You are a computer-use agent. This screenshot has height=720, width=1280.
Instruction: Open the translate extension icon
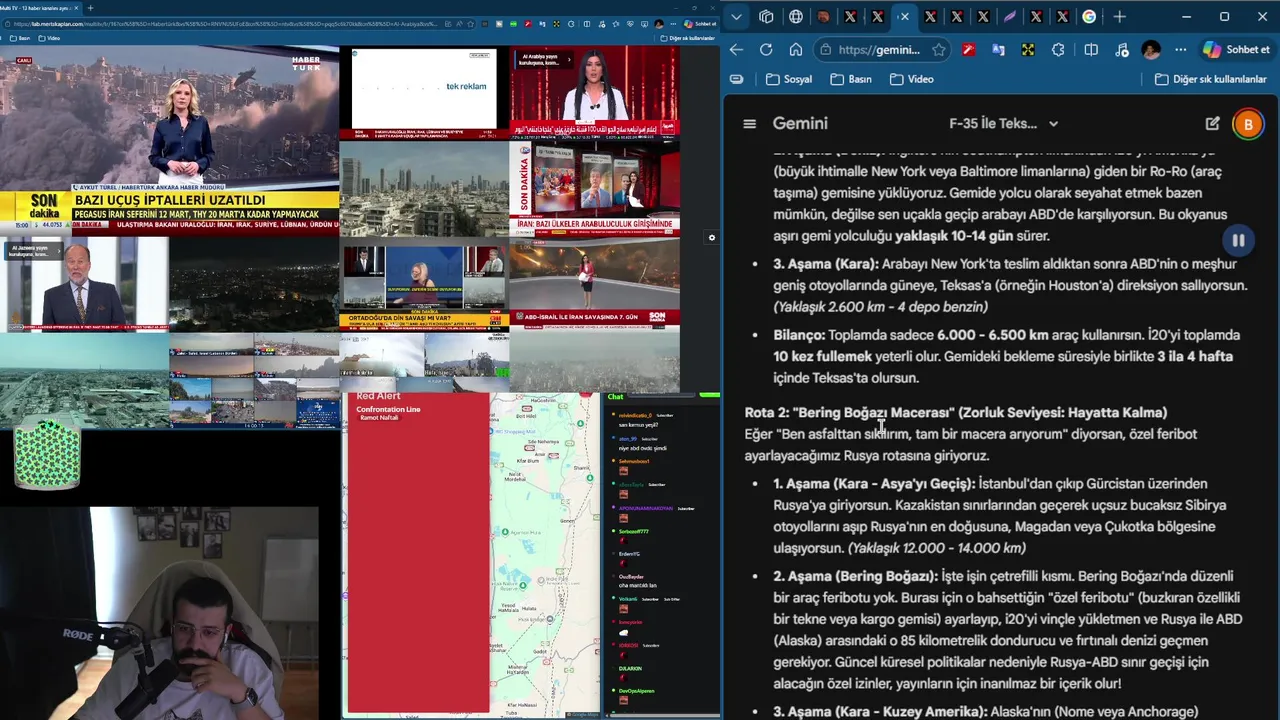coord(998,49)
